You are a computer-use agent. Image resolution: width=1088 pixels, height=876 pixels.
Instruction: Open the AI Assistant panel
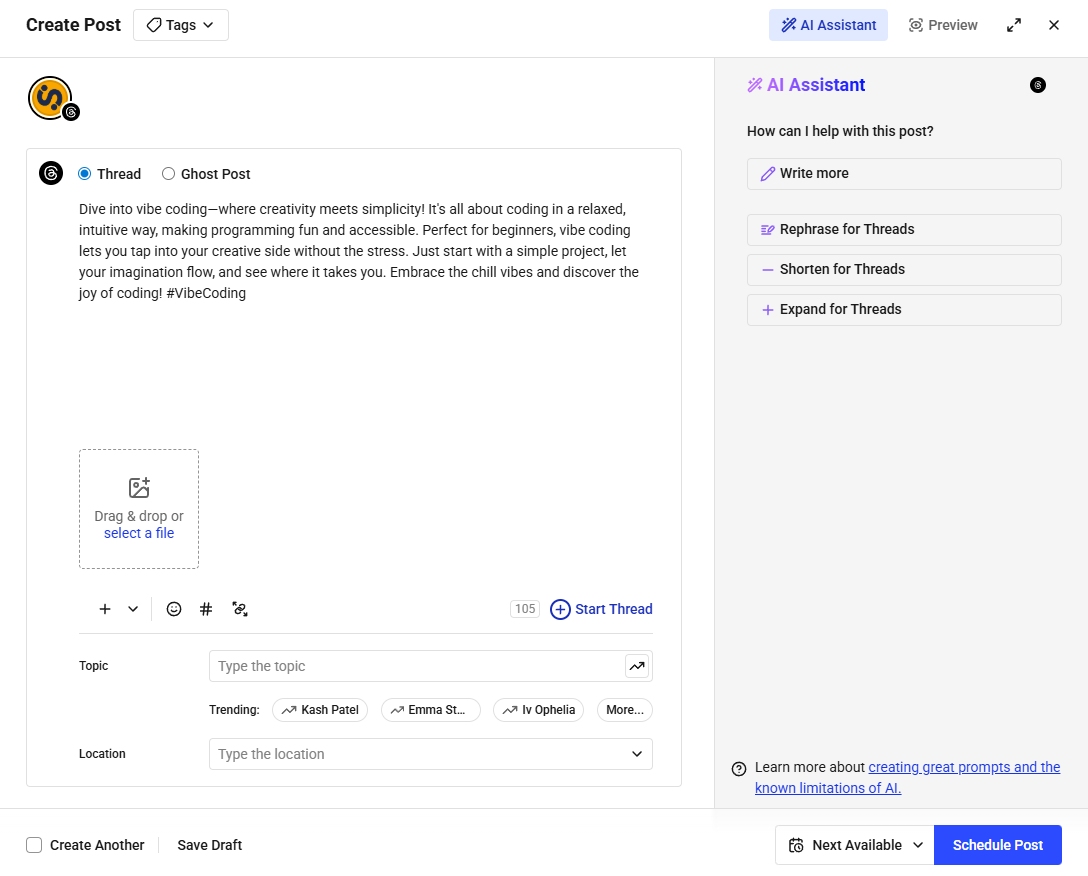828,24
